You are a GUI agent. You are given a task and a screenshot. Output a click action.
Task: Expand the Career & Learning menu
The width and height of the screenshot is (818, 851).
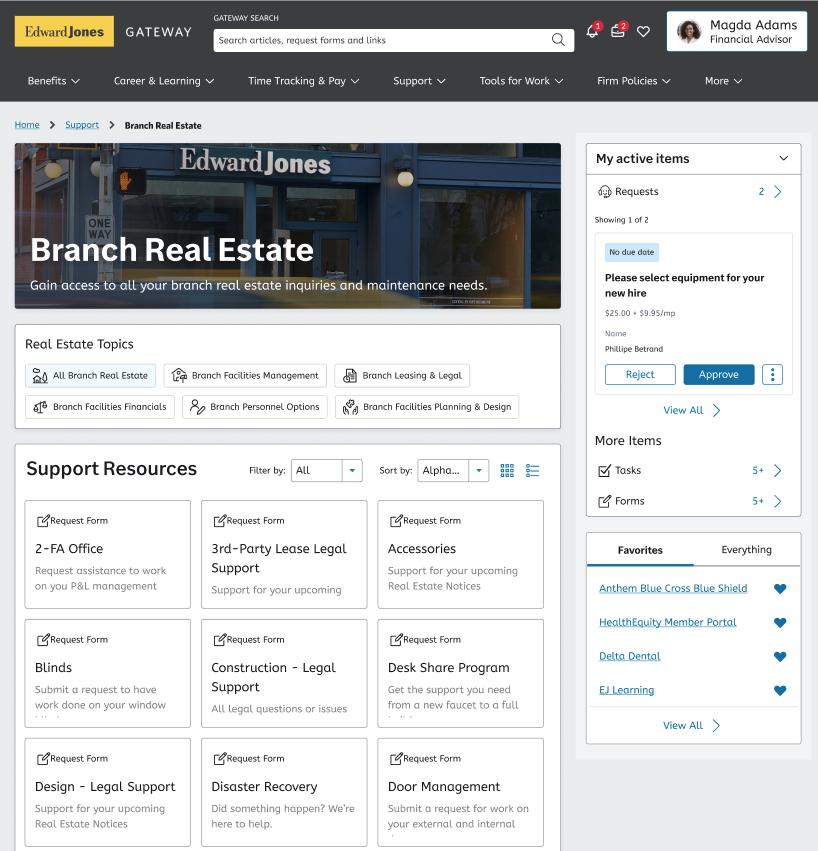[x=164, y=81]
